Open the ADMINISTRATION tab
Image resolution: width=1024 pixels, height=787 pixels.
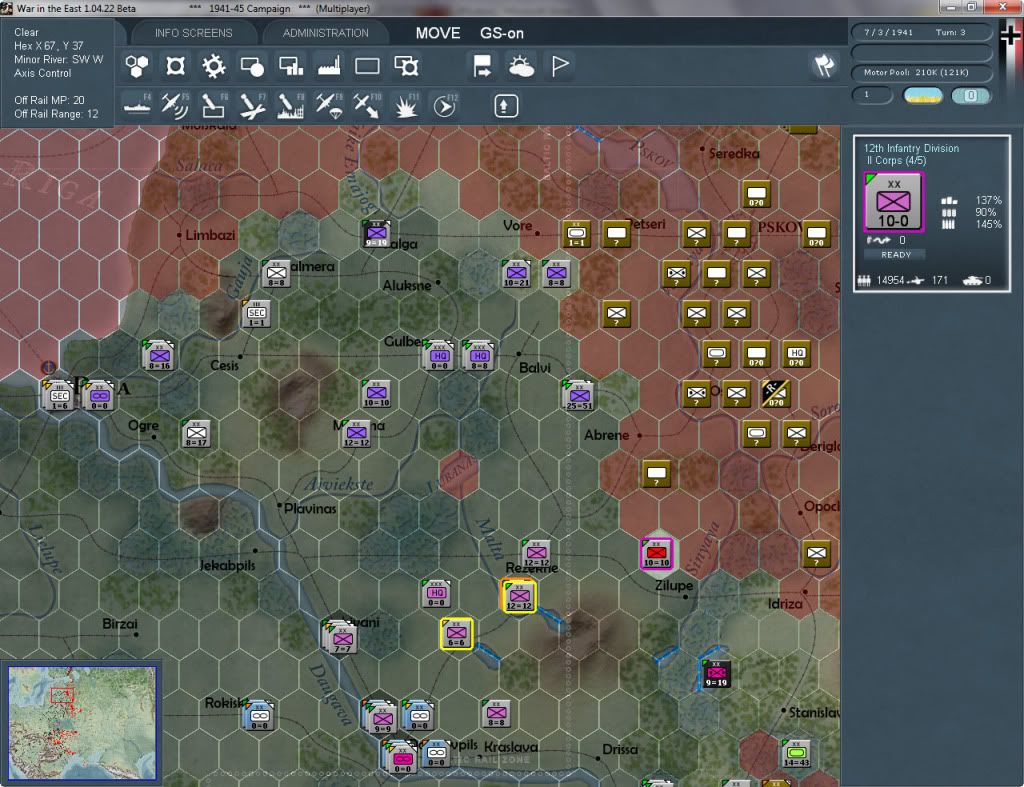point(325,33)
